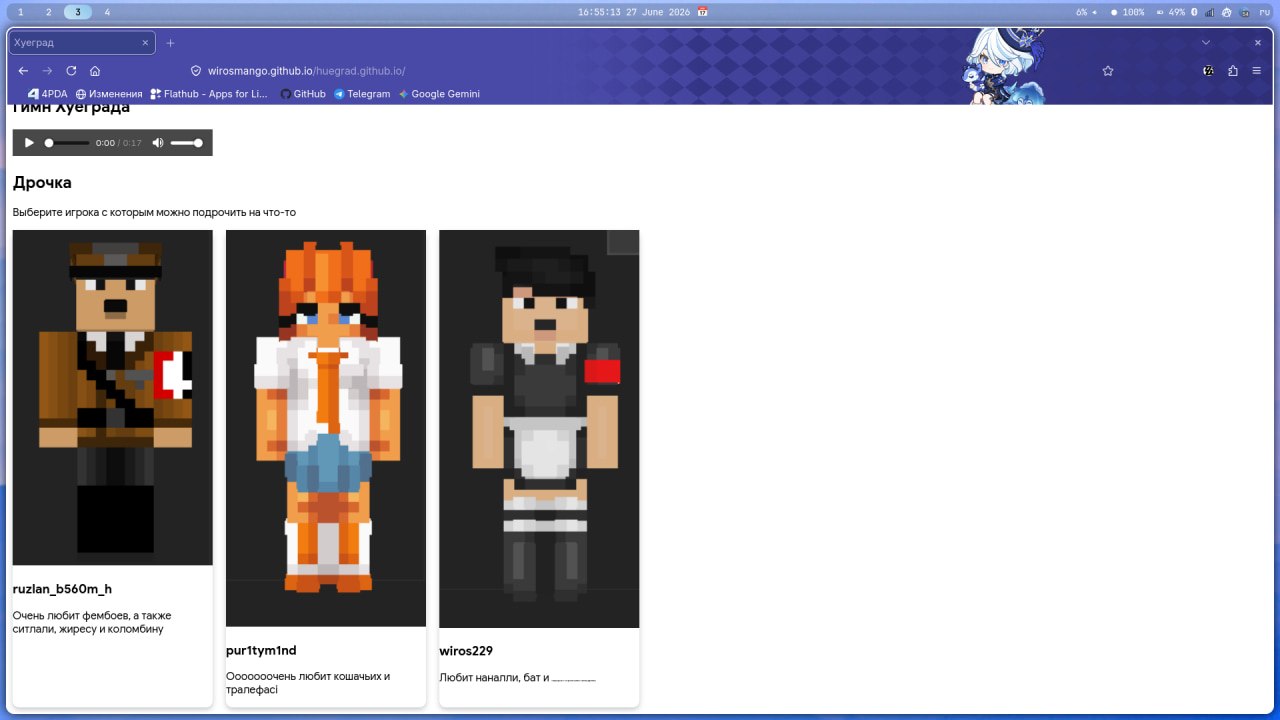Switch to workspace 4
Screen dimensions: 1280x720
click(107, 12)
